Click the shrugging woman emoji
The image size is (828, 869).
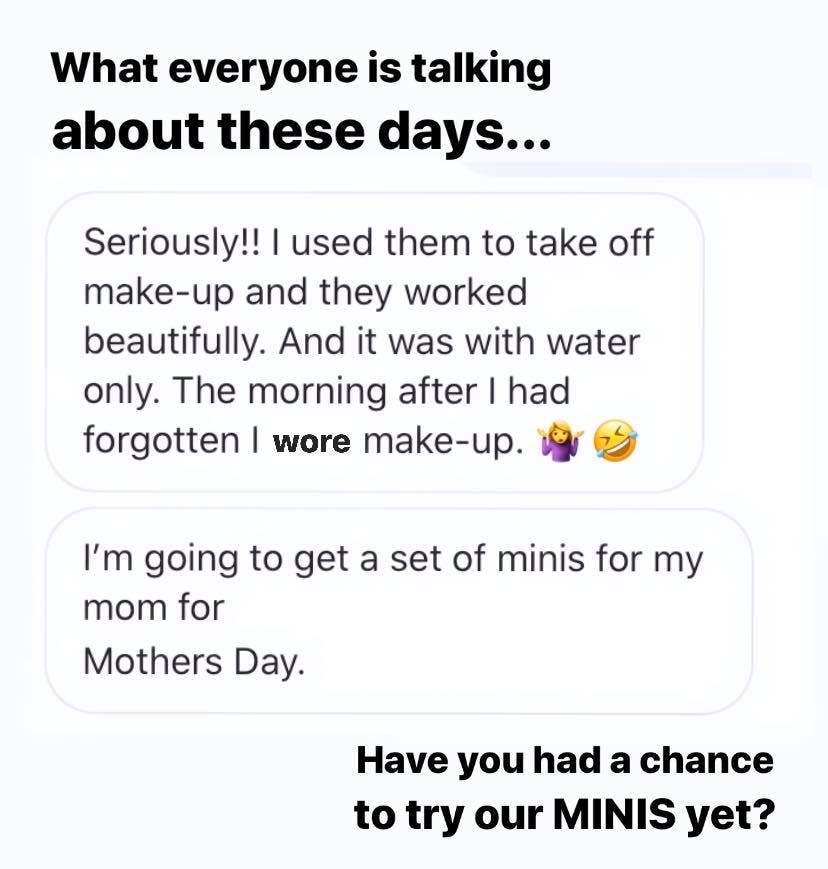[x=559, y=439]
